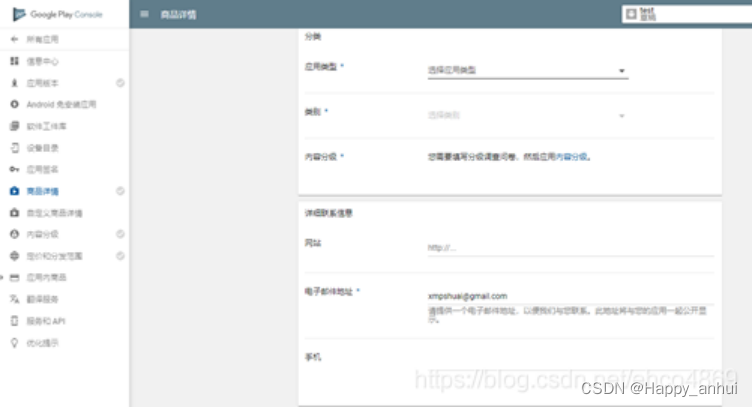Viewport: 752px width, 407px height.
Task: Click the test app icon in header
Action: [631, 14]
